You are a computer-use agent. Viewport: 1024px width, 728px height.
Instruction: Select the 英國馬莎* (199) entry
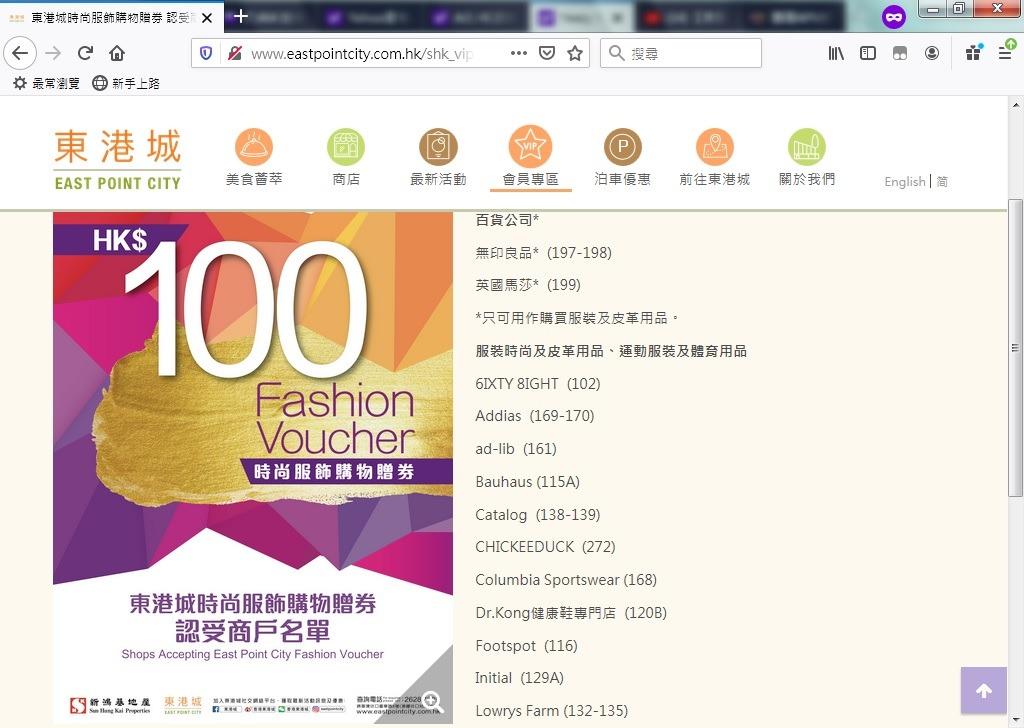528,285
